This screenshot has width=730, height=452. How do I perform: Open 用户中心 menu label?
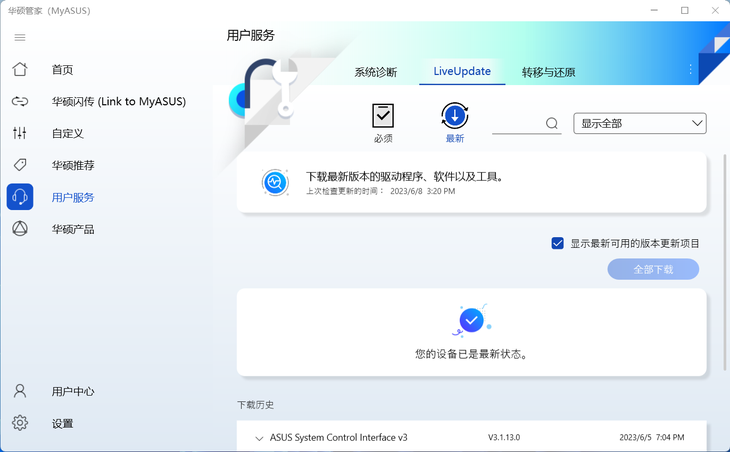73,391
